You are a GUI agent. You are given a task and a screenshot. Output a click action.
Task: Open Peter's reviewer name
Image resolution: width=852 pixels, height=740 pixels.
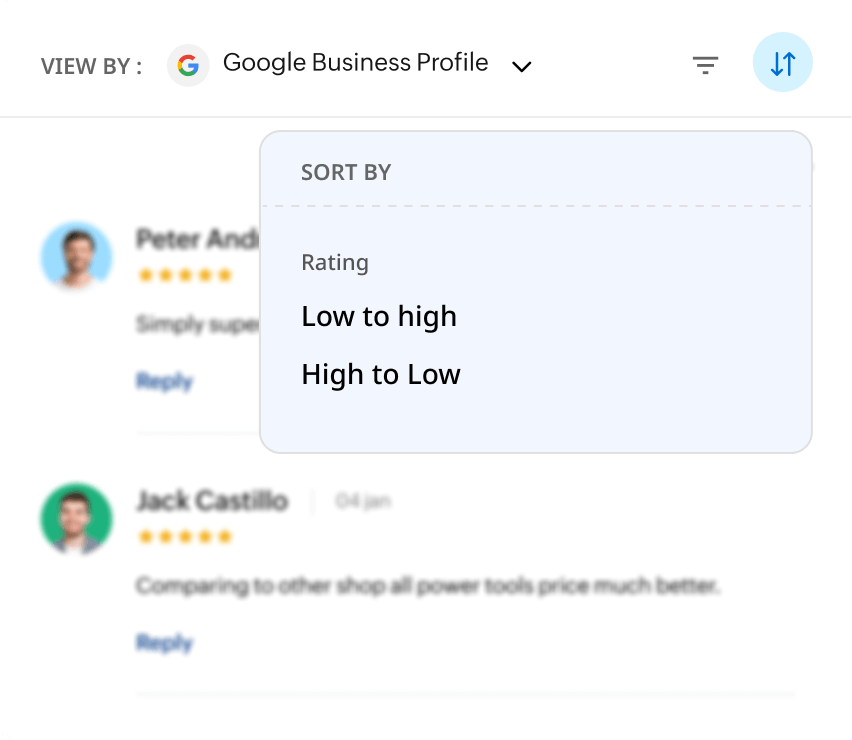pos(197,239)
